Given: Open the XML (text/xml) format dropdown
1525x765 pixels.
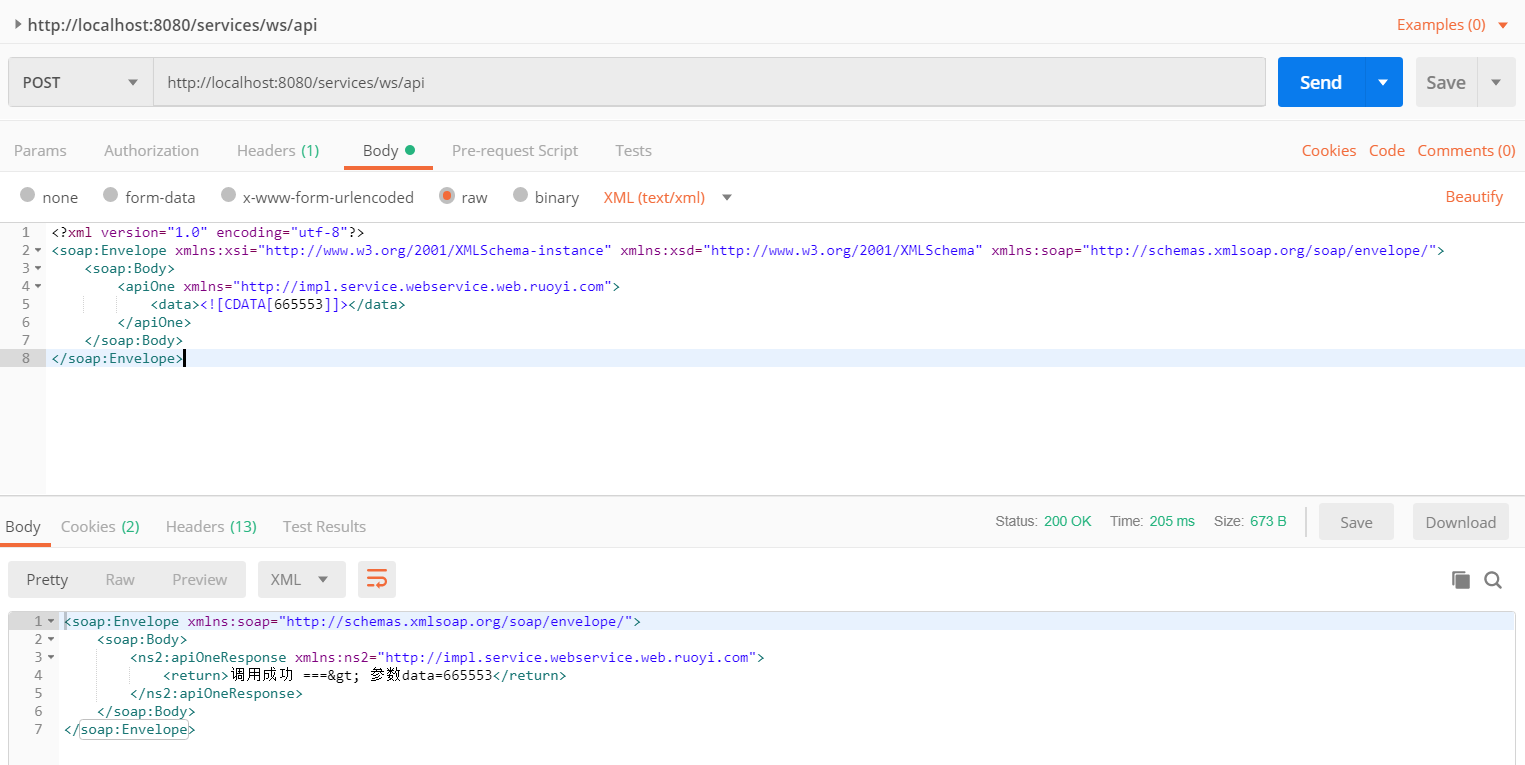Looking at the screenshot, I should (725, 197).
